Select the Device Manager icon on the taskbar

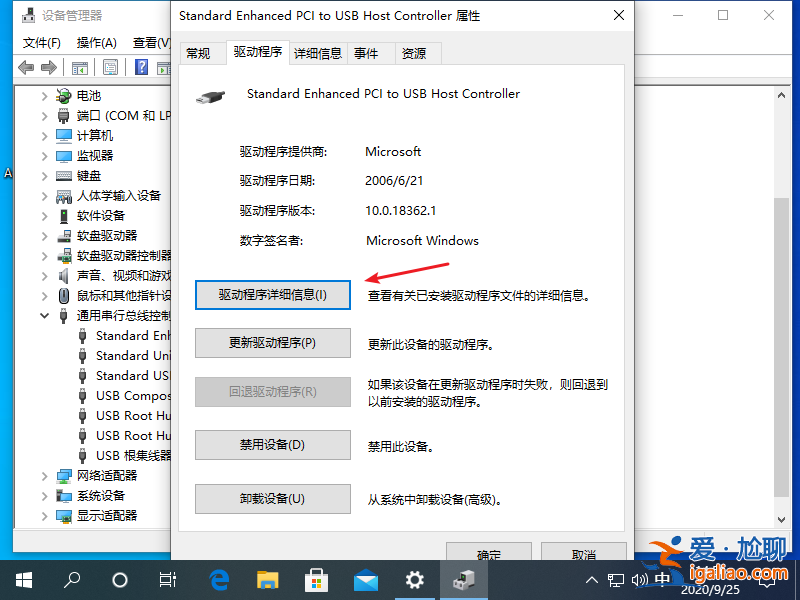[464, 578]
